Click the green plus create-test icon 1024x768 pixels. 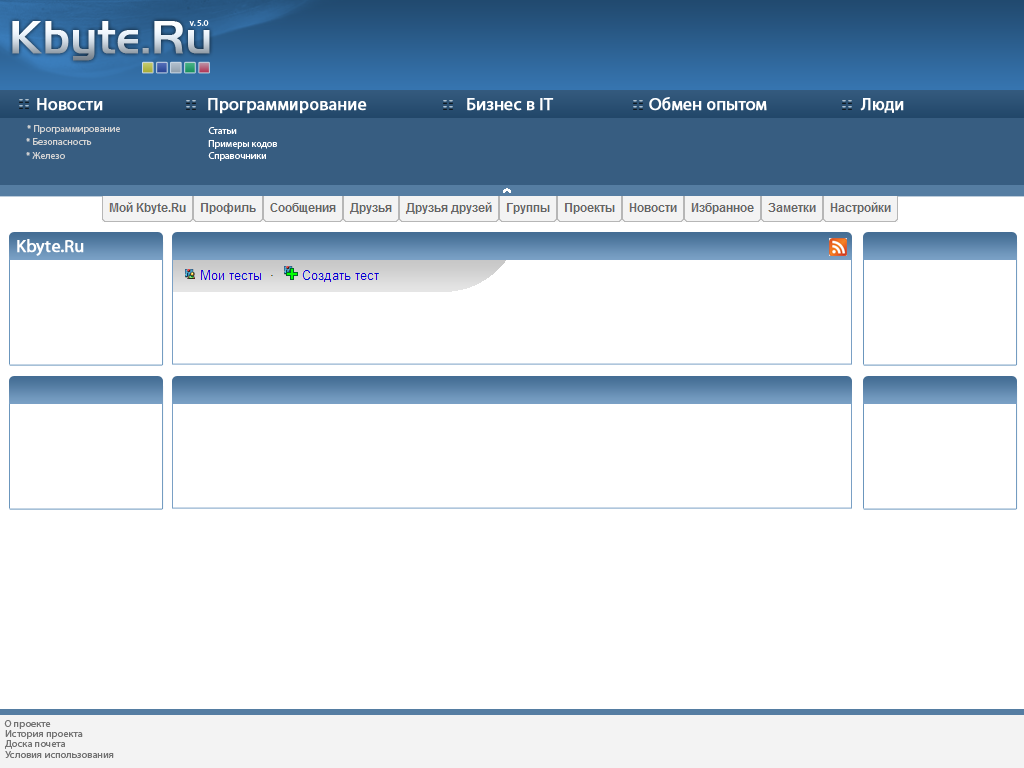tap(291, 274)
